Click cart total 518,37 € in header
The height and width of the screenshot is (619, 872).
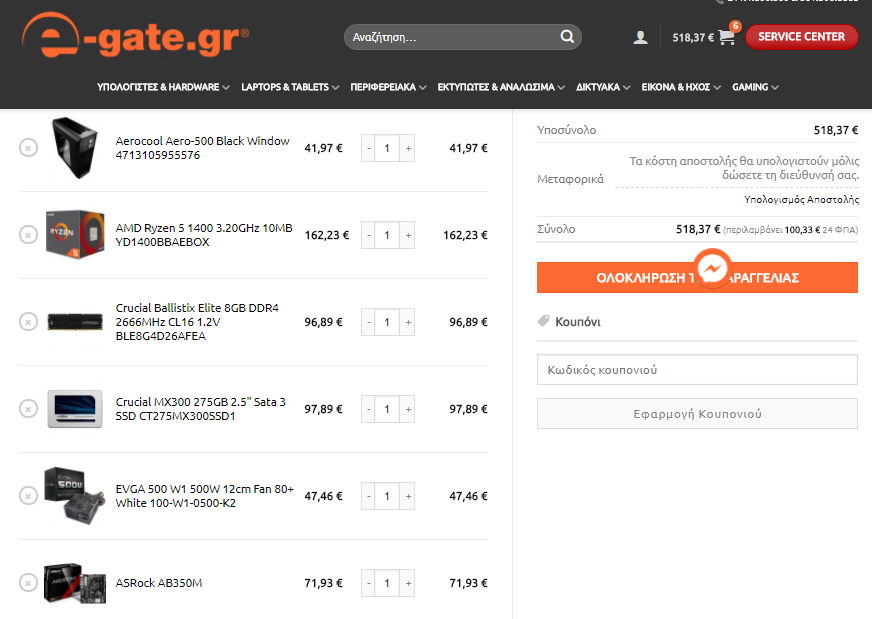pos(693,37)
